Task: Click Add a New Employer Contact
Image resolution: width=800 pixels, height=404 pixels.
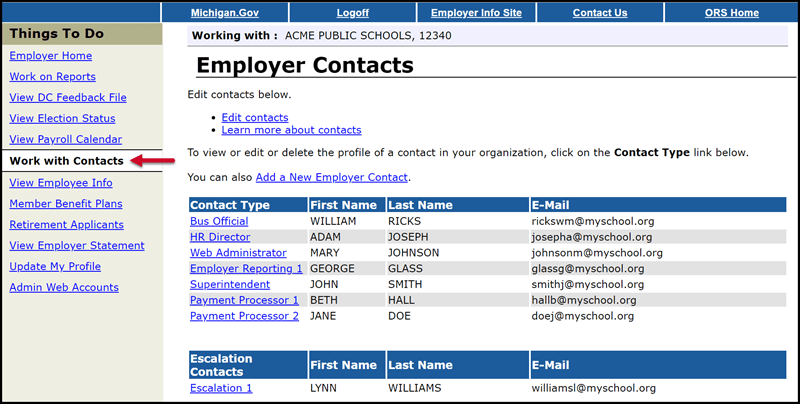Action: (x=331, y=177)
